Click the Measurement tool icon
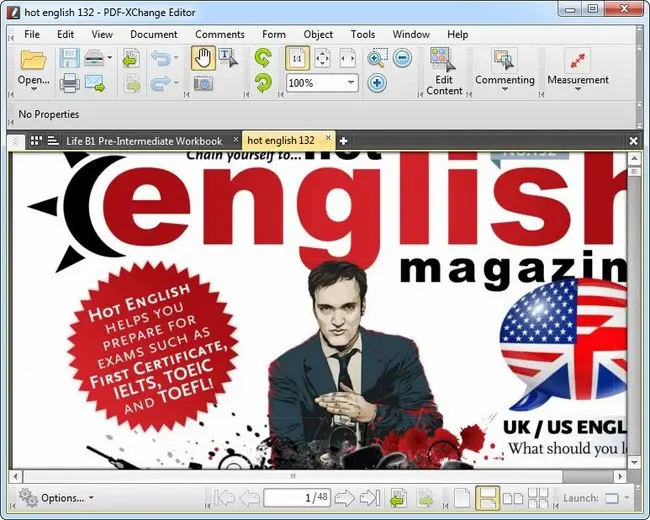650x520 pixels. tap(577, 60)
